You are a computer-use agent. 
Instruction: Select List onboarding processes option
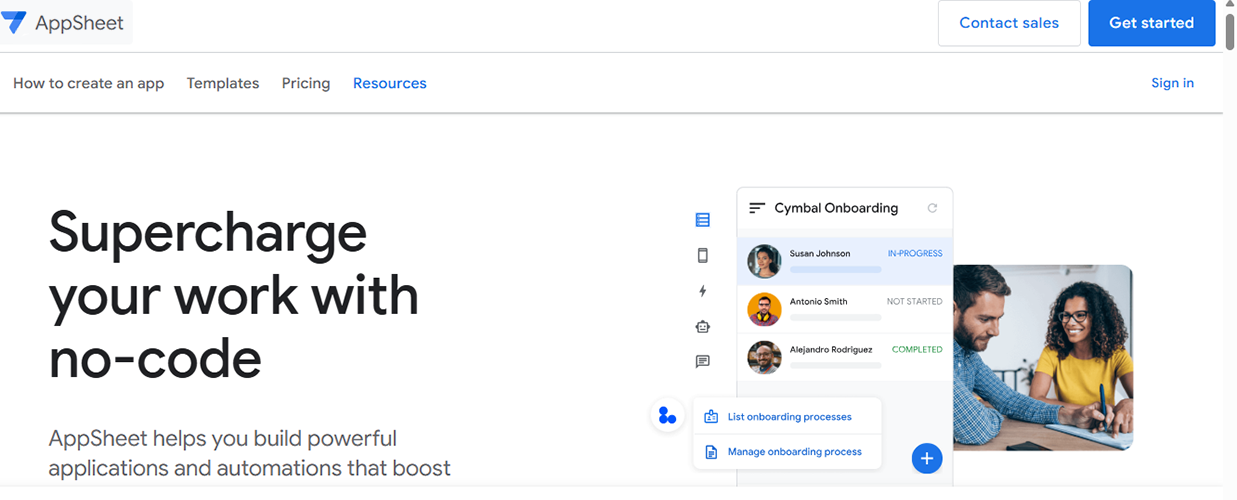[x=788, y=416]
